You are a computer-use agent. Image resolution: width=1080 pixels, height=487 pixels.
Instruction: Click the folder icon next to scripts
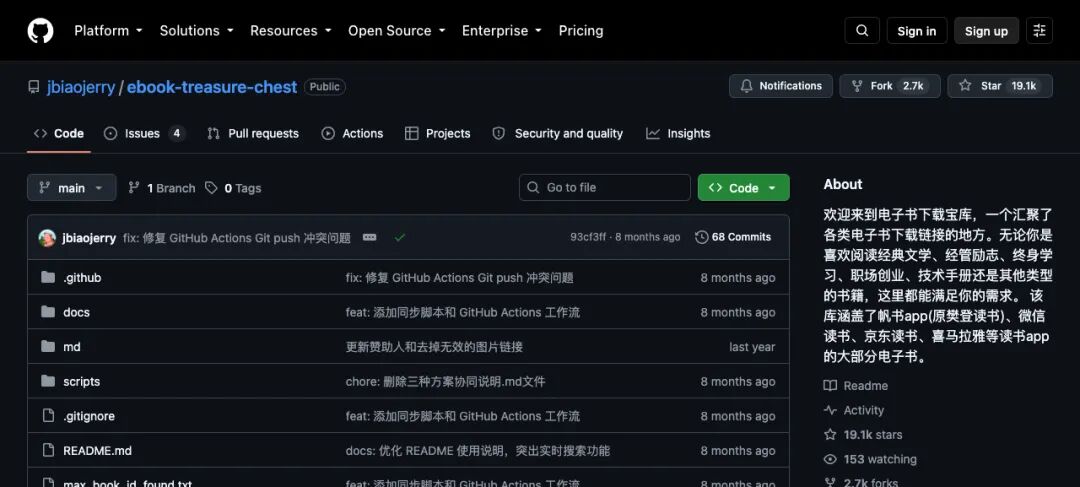point(48,381)
